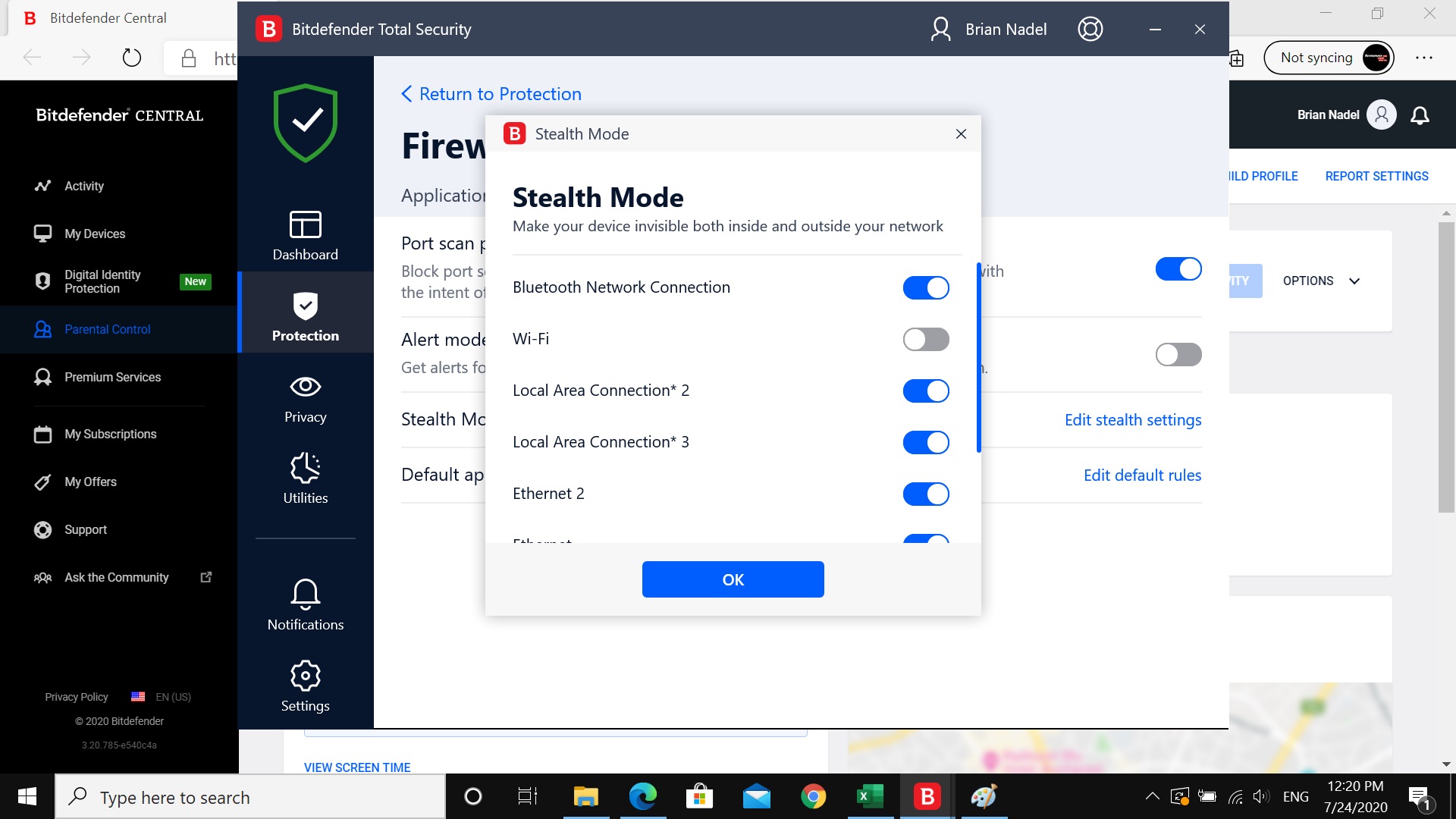Screen dimensions: 1456x819
Task: Click VIEW SCREEN TIME link
Action: click(357, 767)
